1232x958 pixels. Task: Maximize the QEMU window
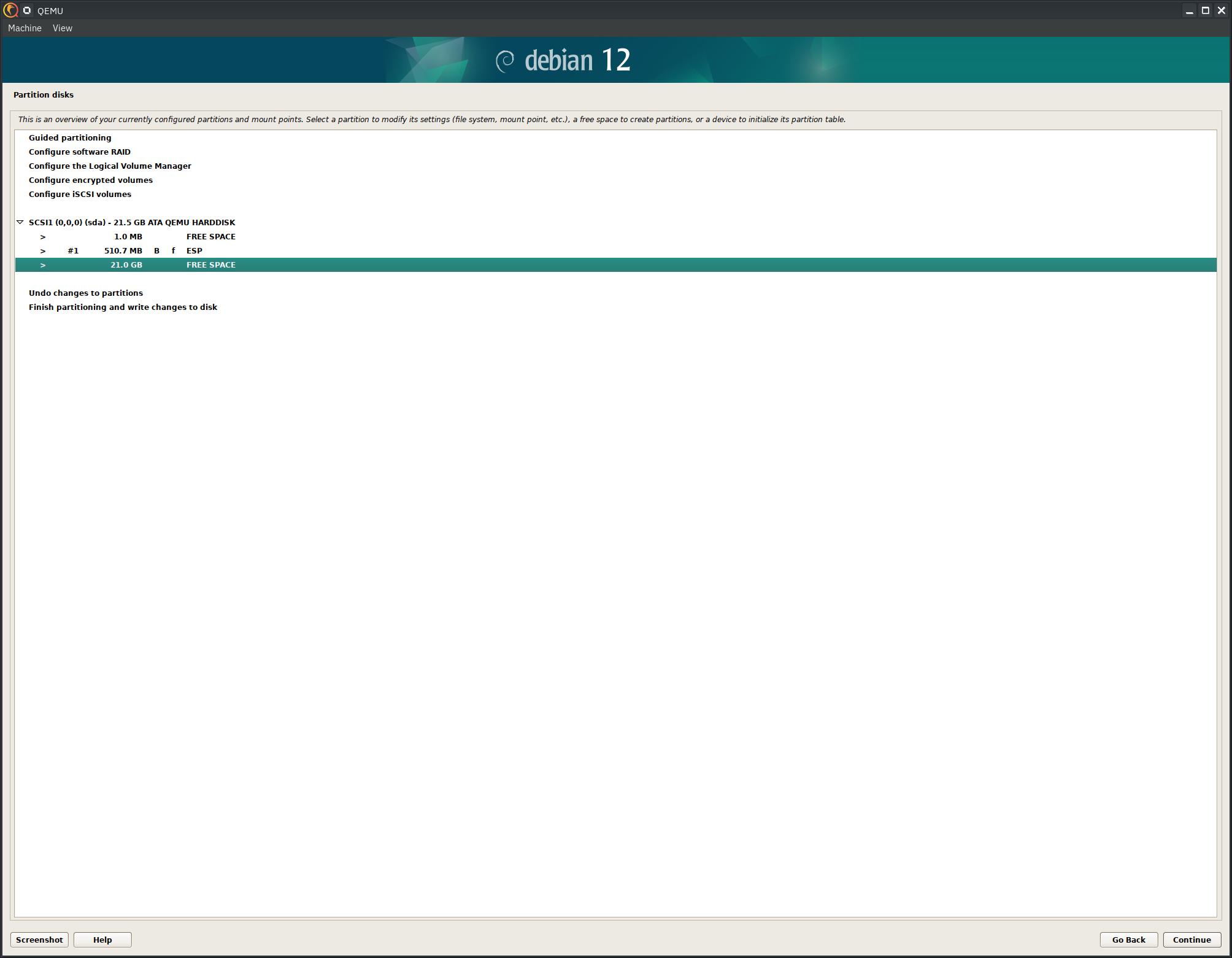(x=1205, y=10)
